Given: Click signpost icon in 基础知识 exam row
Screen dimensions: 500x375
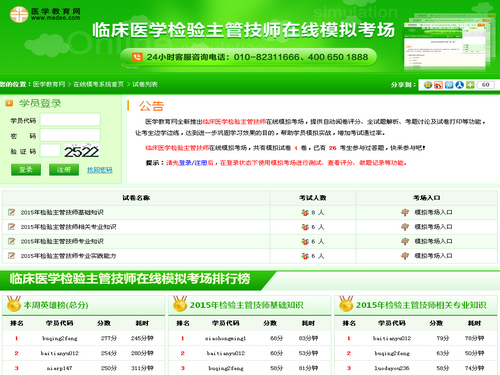Looking at the screenshot, I should pos(405,212).
